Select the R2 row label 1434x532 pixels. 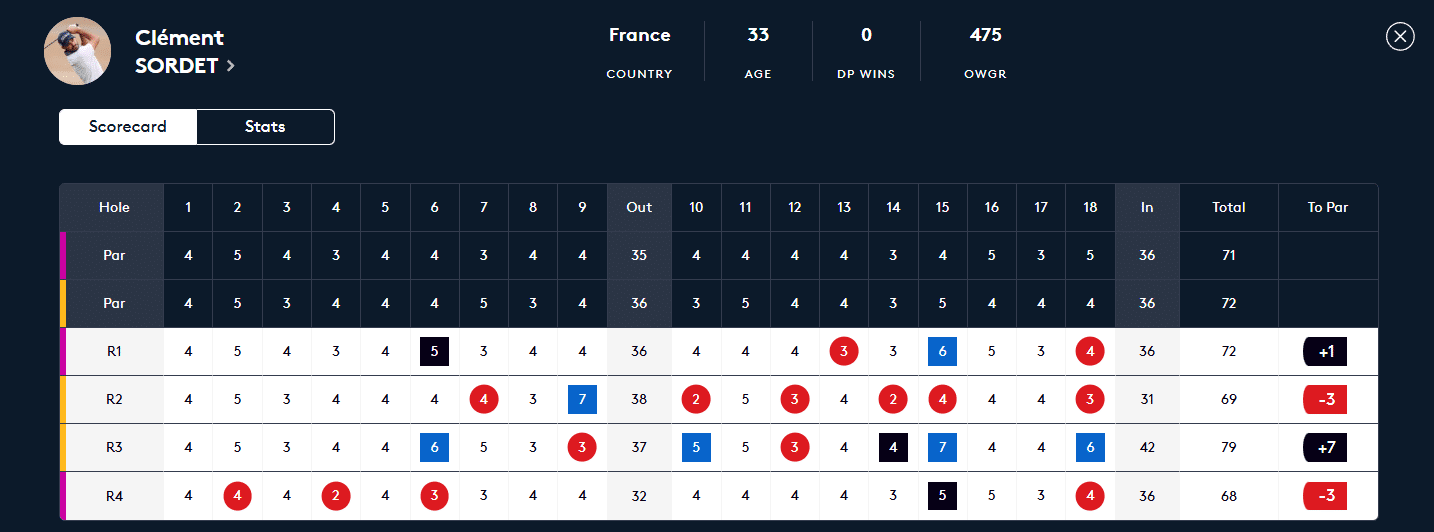click(x=114, y=400)
